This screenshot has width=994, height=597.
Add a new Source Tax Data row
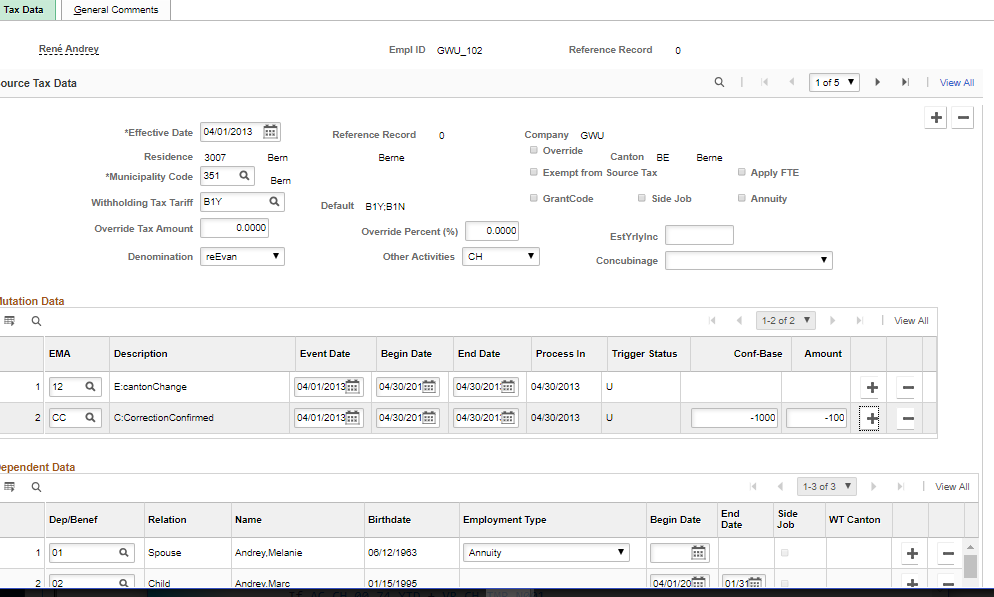point(936,118)
